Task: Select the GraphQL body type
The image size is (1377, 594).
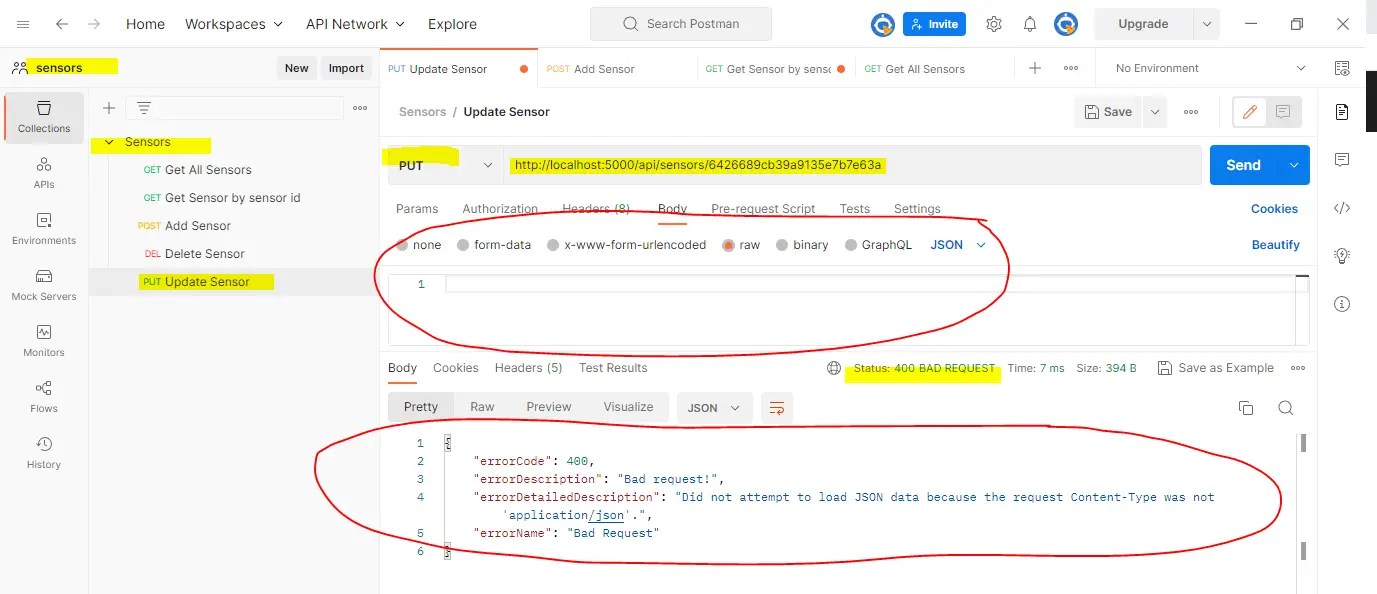Action: click(x=878, y=244)
